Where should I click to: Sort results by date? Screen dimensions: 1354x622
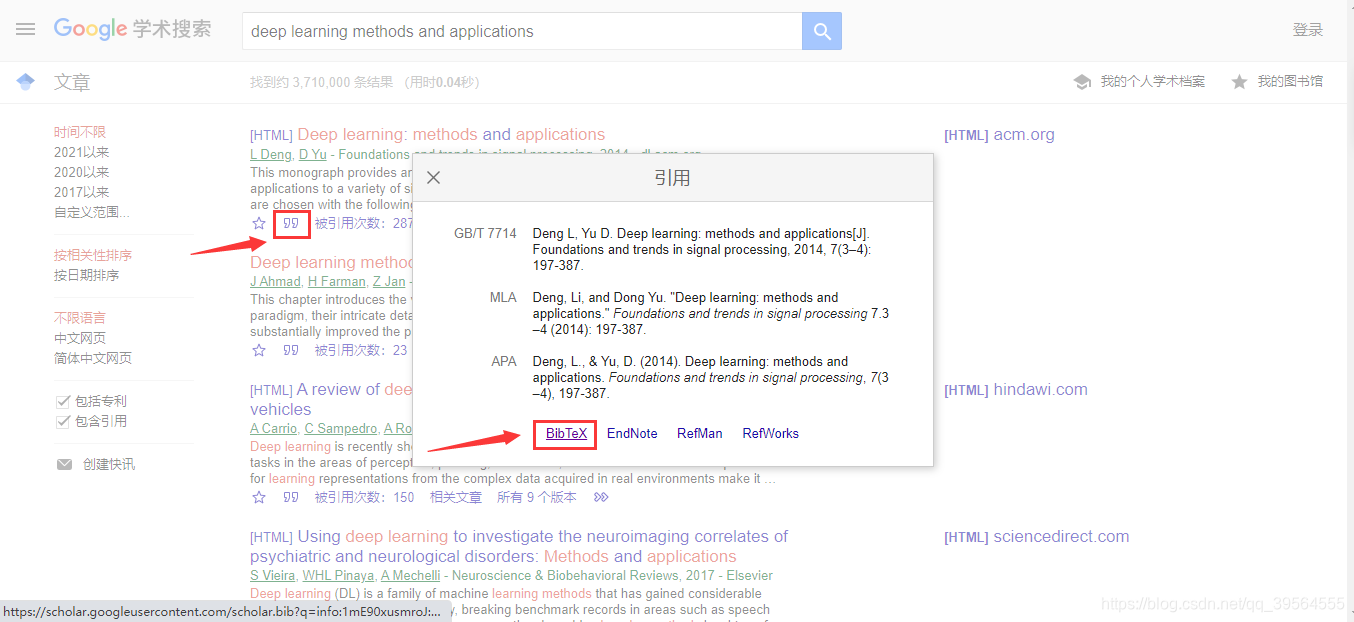click(x=86, y=275)
